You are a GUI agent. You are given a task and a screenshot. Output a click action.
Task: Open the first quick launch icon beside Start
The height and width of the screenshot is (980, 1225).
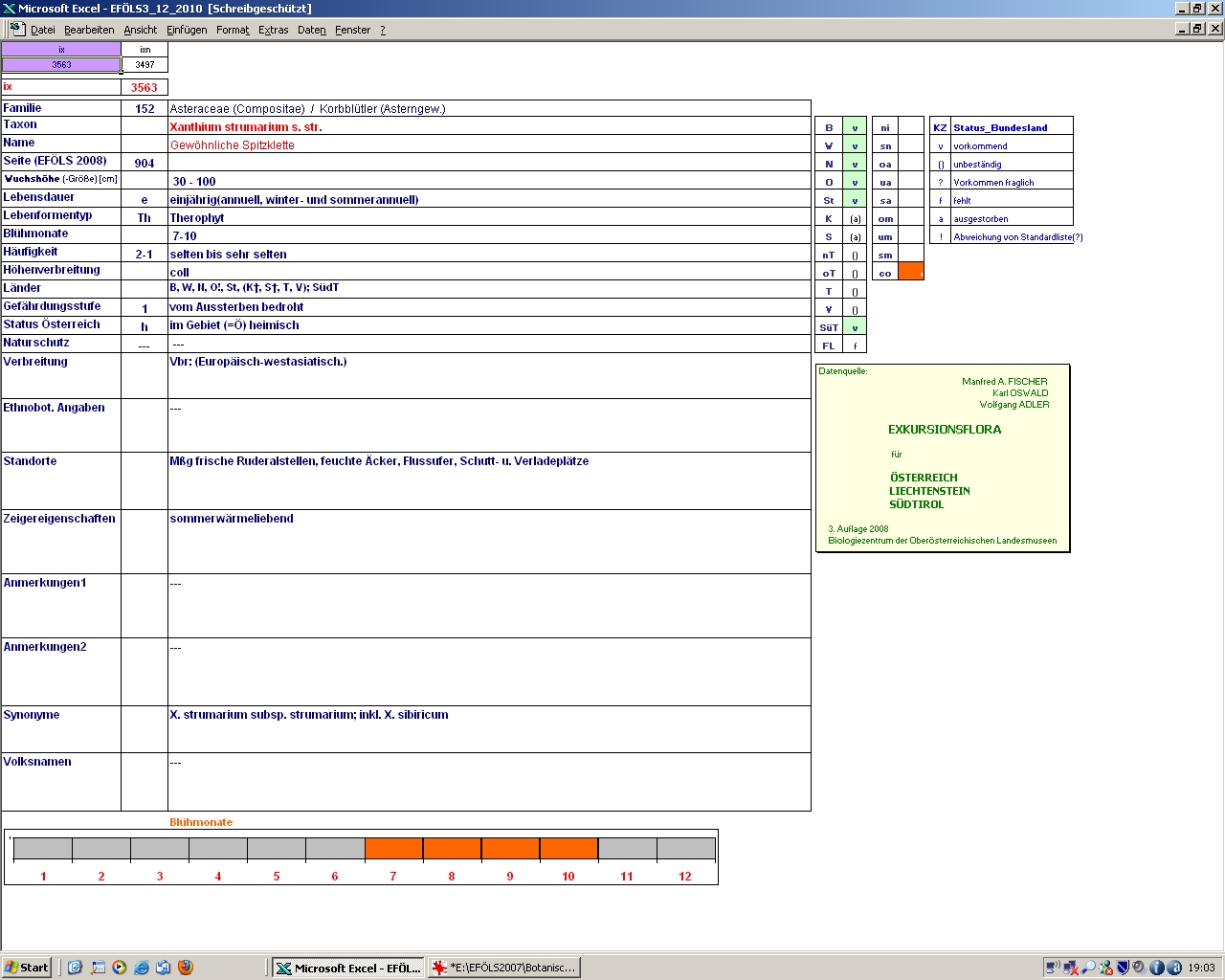point(76,968)
